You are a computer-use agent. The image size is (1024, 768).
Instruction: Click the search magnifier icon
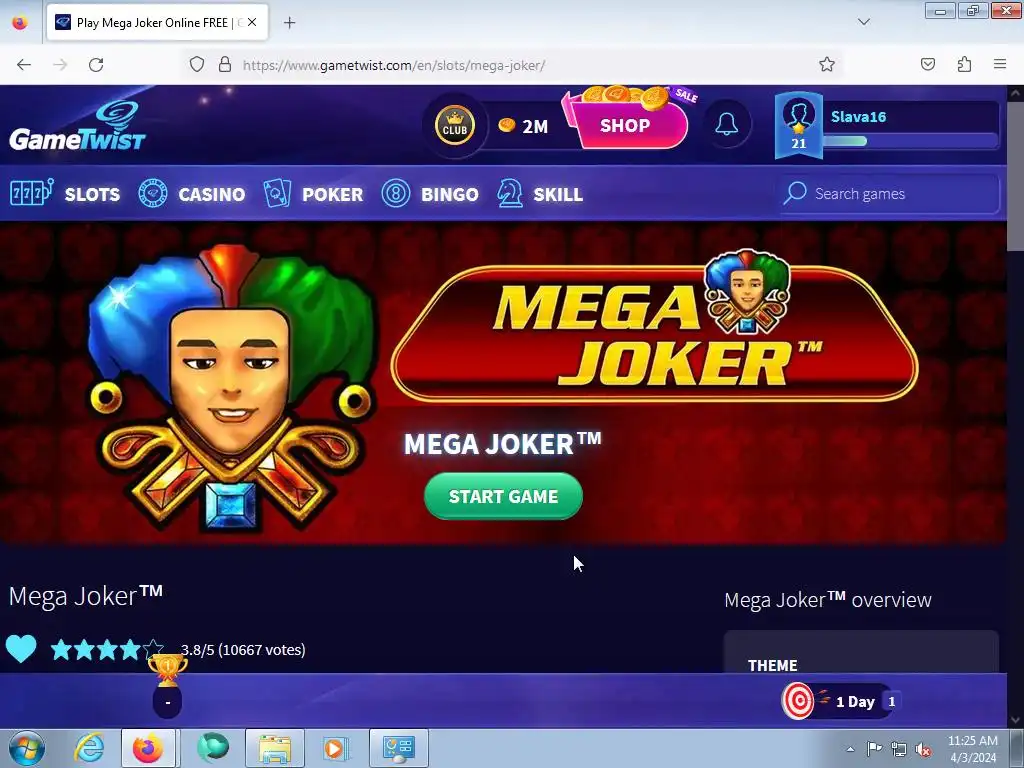click(795, 193)
